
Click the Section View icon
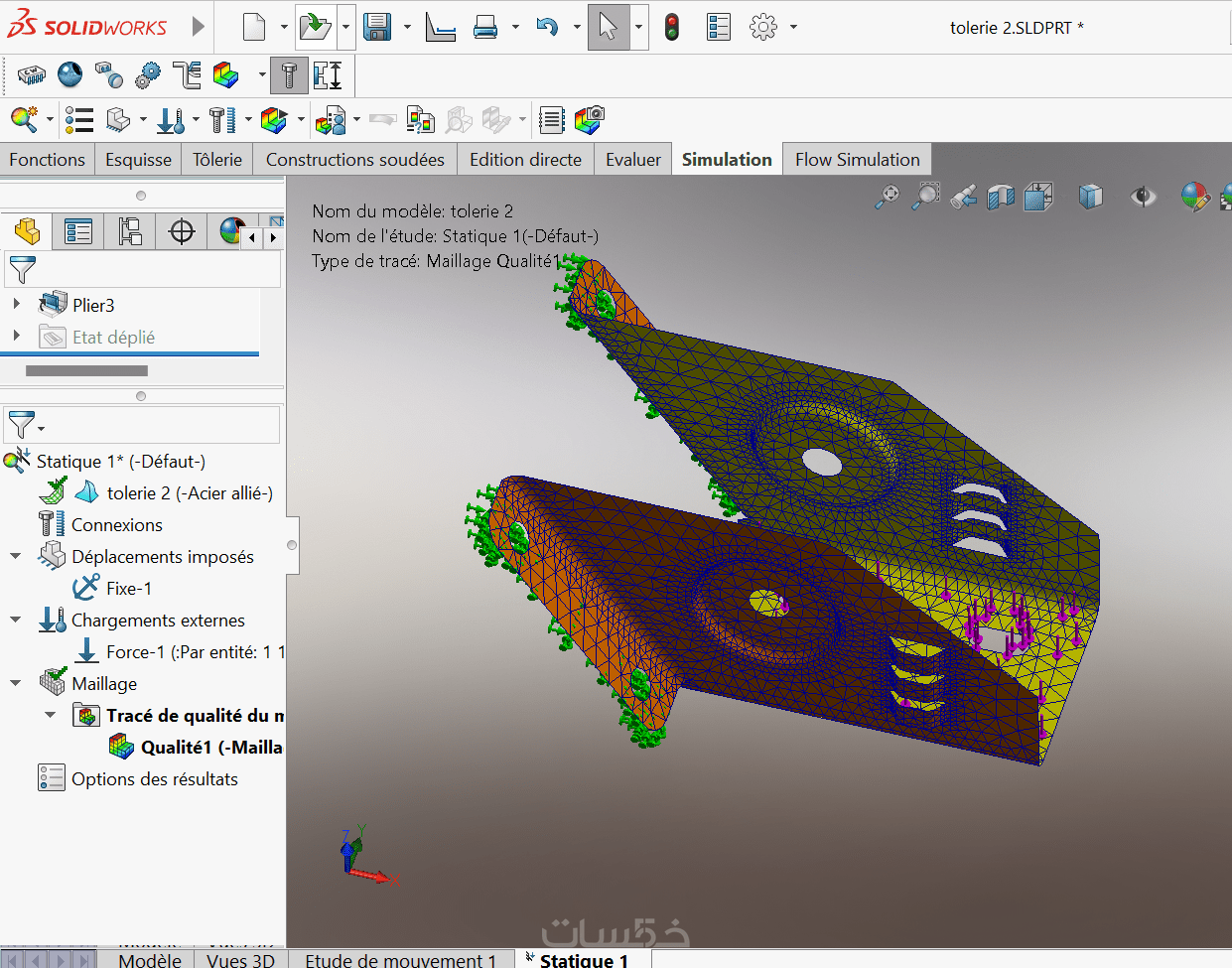point(1001,197)
